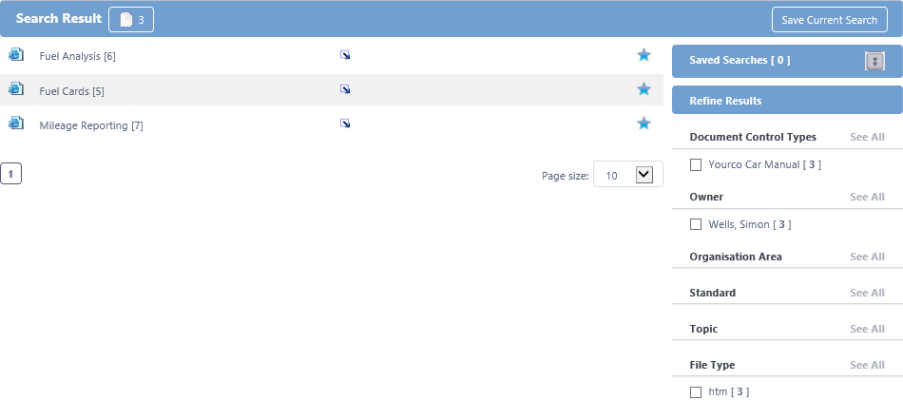Click the Yourco Car Manual [ 3 ] label
The height and width of the screenshot is (400, 903).
[x=765, y=165]
